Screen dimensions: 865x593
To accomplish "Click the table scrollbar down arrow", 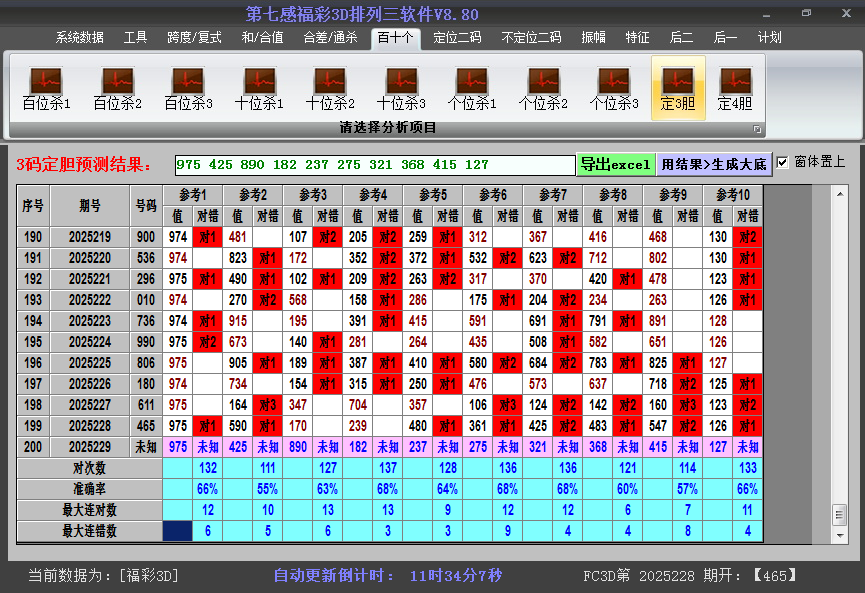I will point(839,532).
